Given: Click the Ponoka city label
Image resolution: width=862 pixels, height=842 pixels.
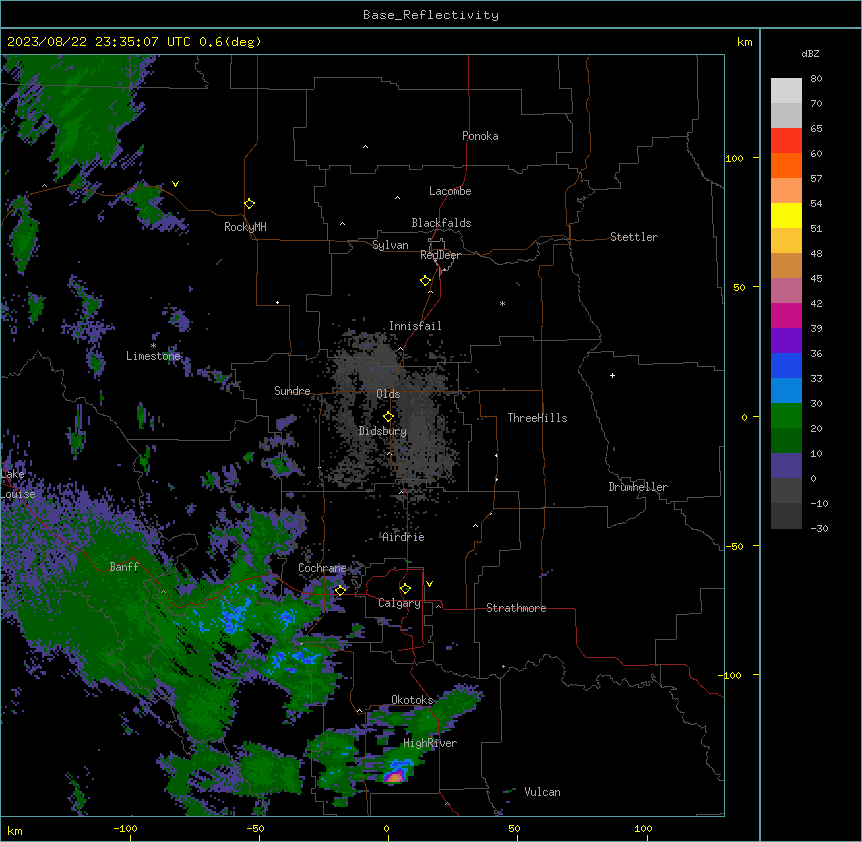Looking at the screenshot, I should tap(480, 136).
